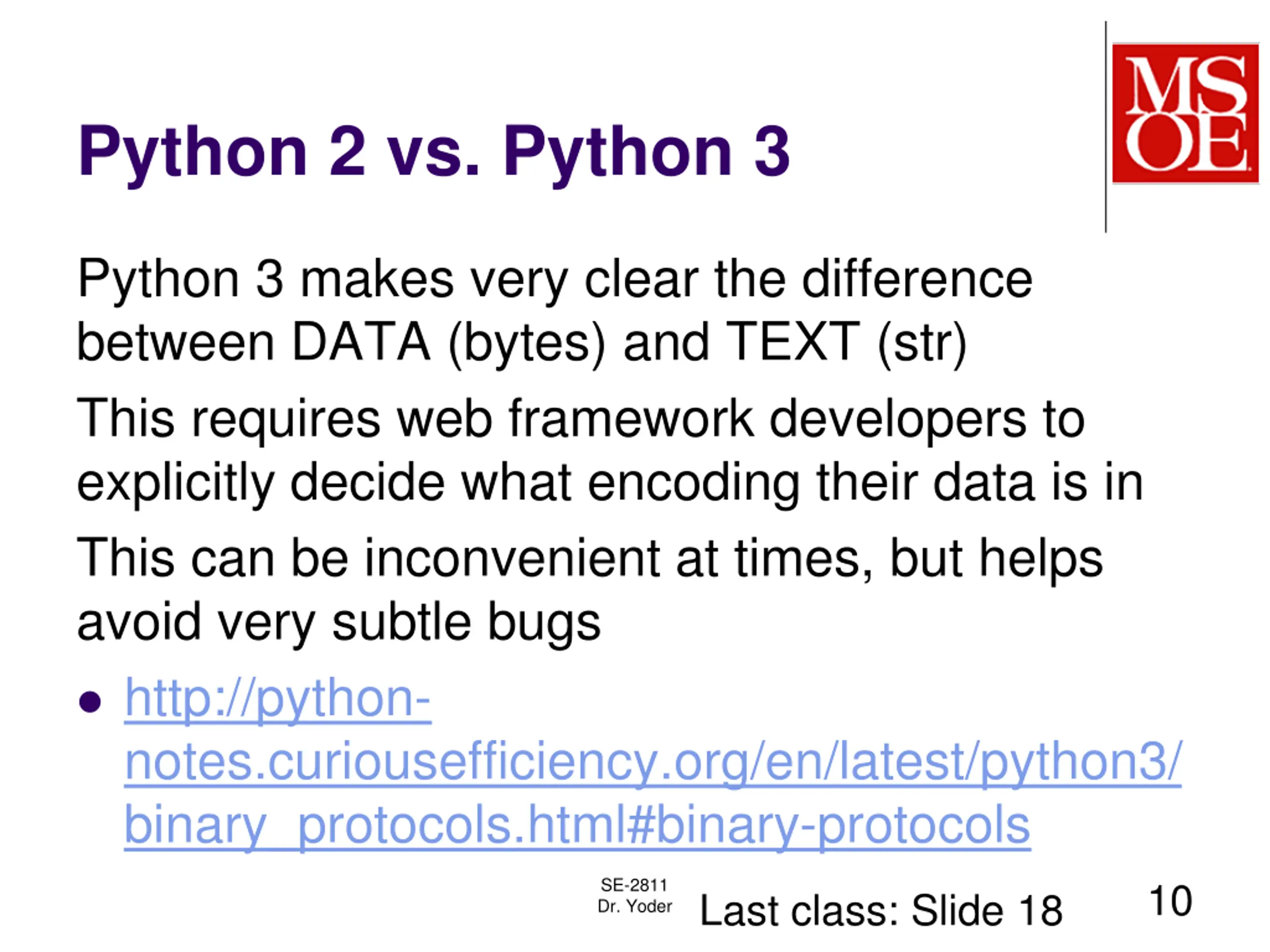Image resolution: width=1270 pixels, height=952 pixels.
Task: Click slide number 10
Action: point(1171,901)
